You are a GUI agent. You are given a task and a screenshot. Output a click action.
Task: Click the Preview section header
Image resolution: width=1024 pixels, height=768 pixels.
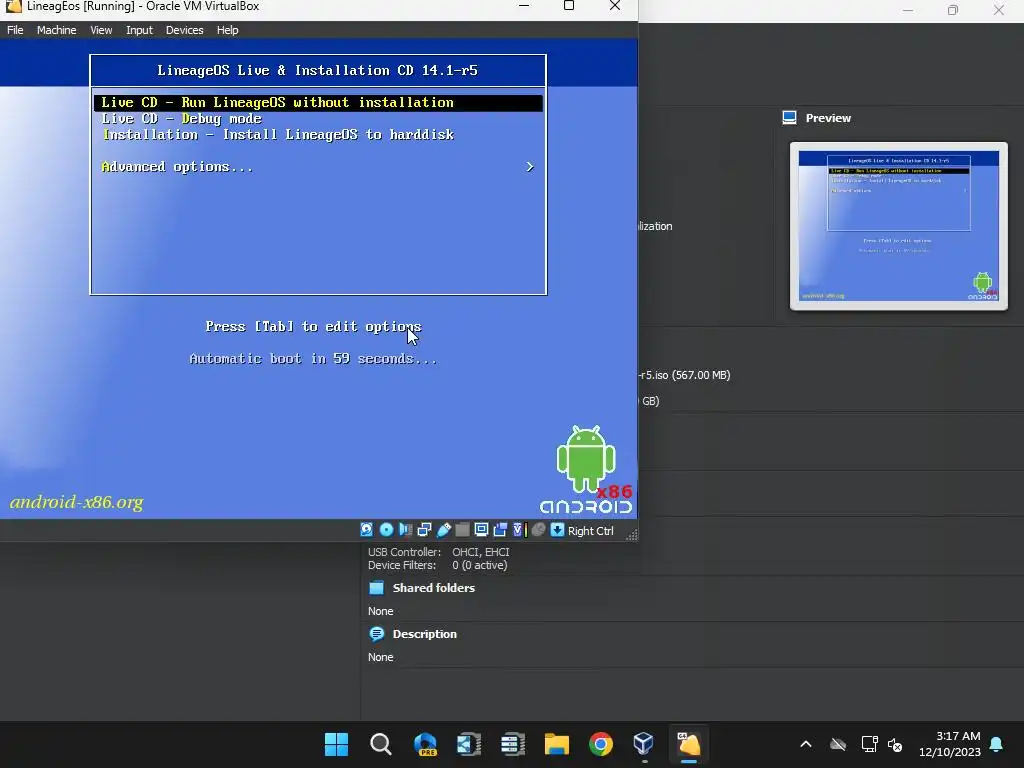pyautogui.click(x=828, y=118)
